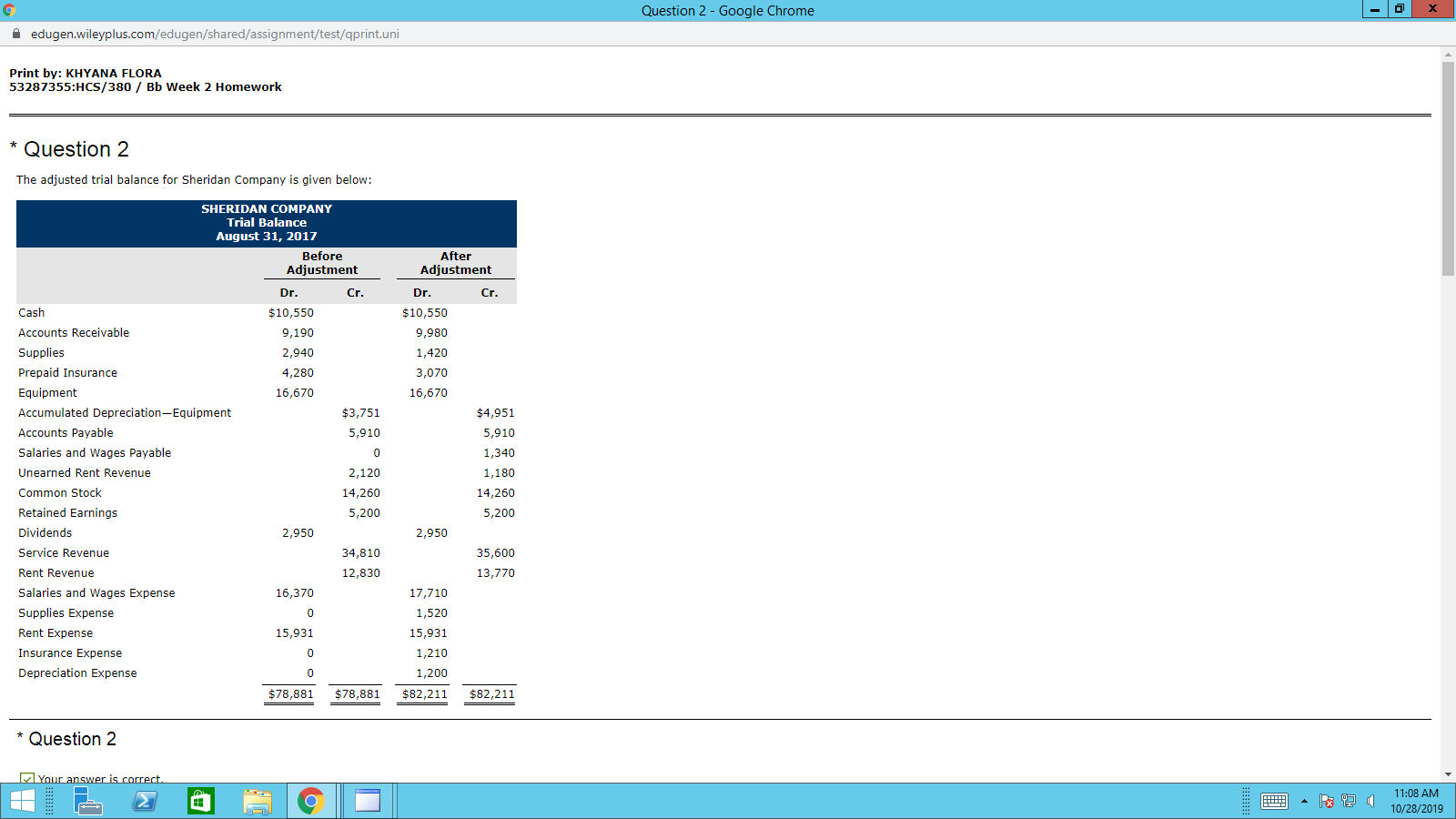
Task: Click 'Print by: KHYANA FLORA' text
Action: [x=86, y=74]
